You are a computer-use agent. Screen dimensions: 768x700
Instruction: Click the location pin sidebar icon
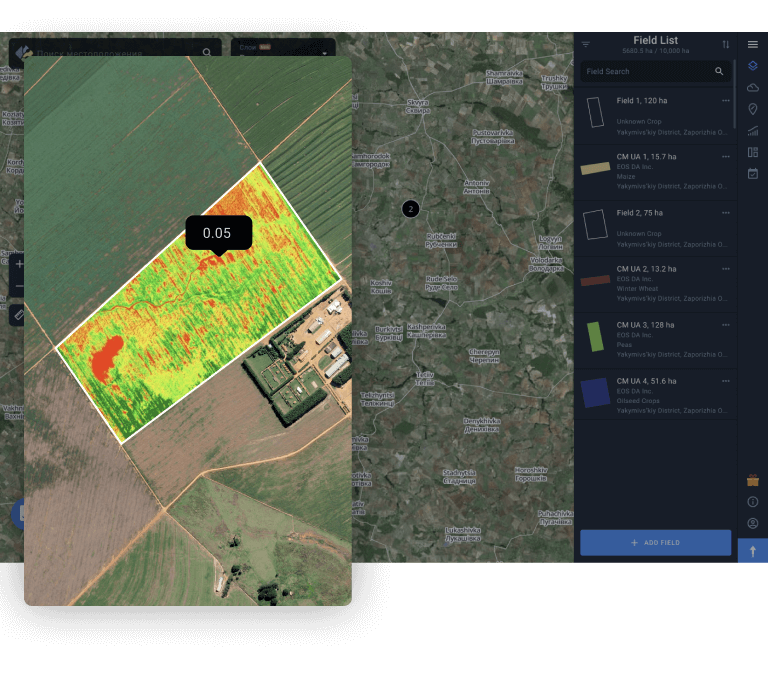coord(753,109)
